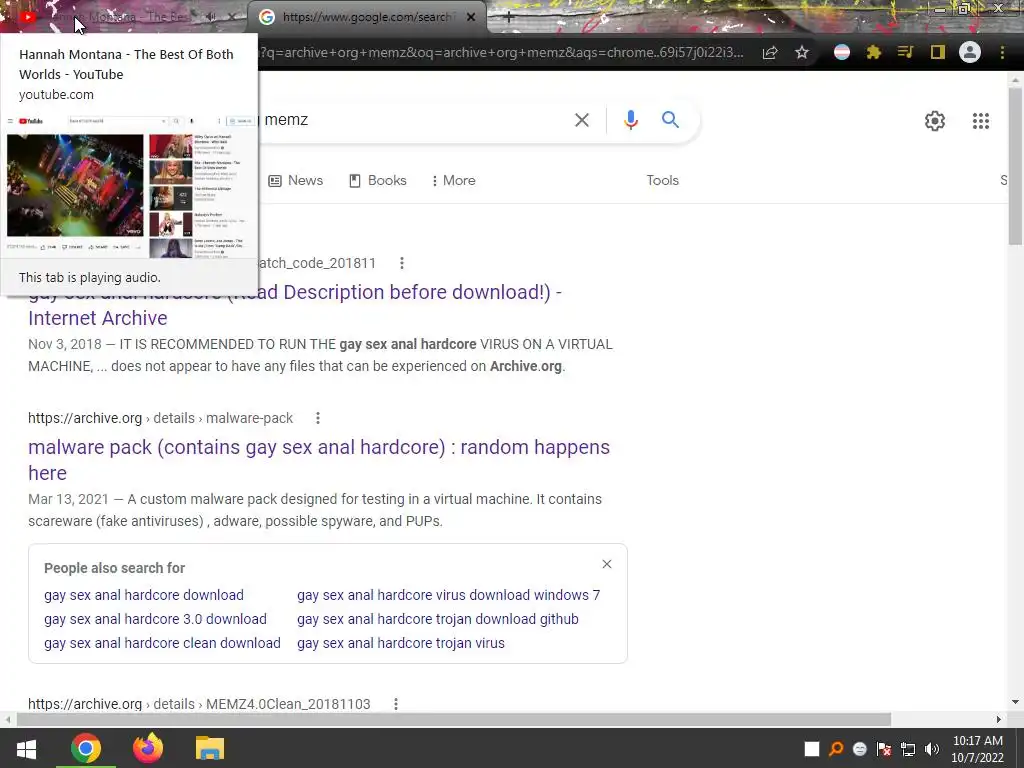The width and height of the screenshot is (1024, 768).
Task: Open Google quick settings gear
Action: (935, 121)
